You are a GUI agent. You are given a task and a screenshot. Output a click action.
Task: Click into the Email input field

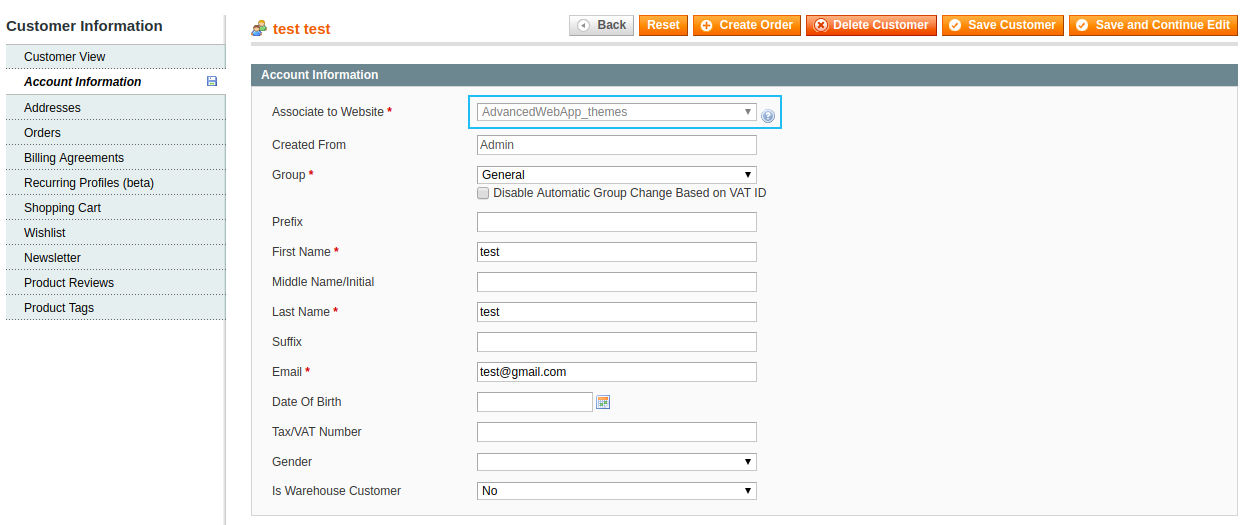coord(616,372)
